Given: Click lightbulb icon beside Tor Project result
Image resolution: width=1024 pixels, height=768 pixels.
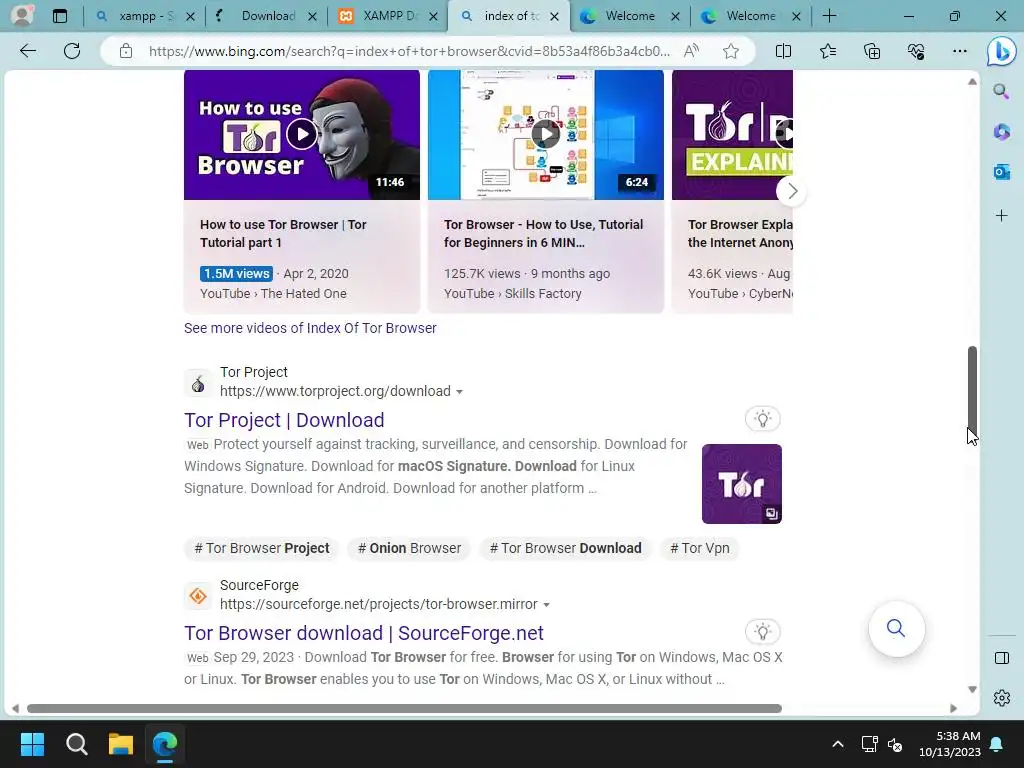Looking at the screenshot, I should [763, 419].
